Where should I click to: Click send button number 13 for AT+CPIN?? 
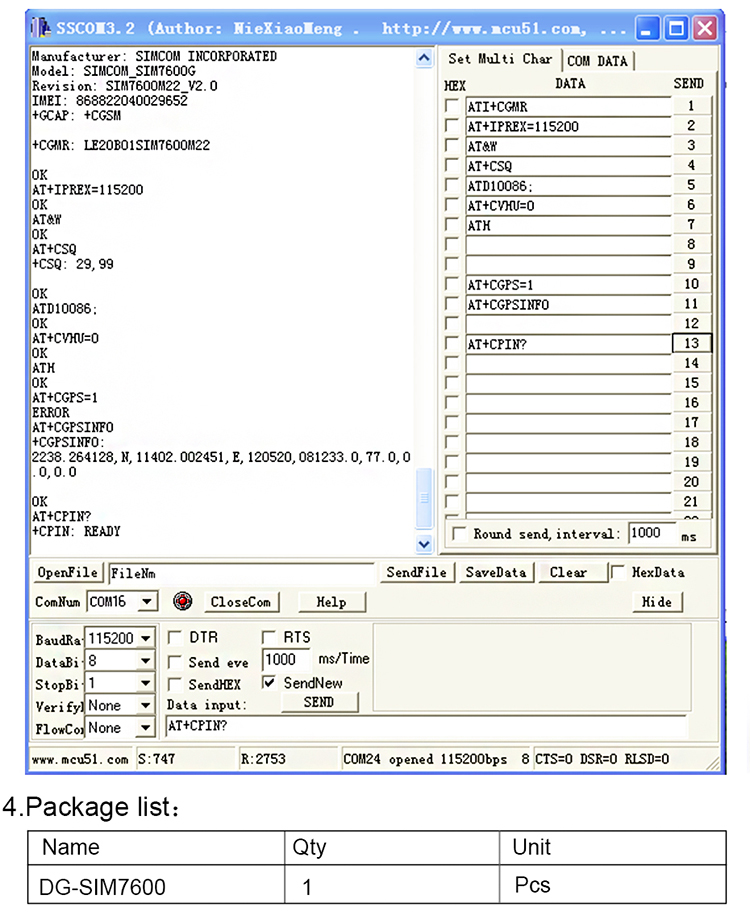coord(692,344)
